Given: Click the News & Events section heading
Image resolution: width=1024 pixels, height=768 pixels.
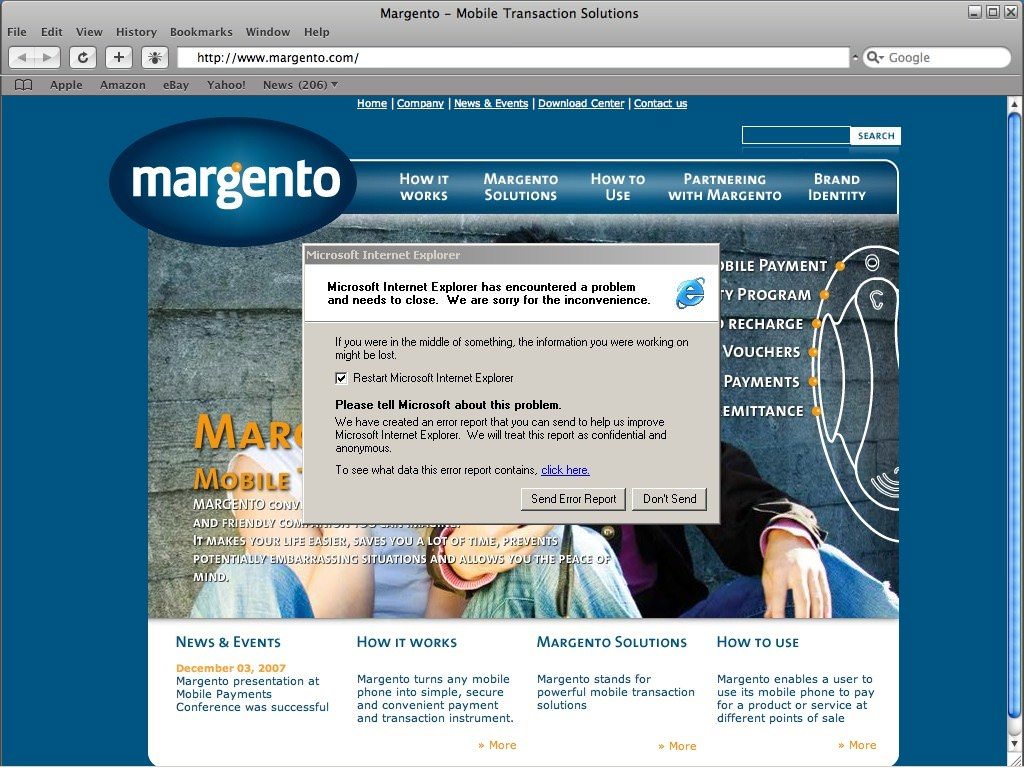Looking at the screenshot, I should pyautogui.click(x=228, y=642).
